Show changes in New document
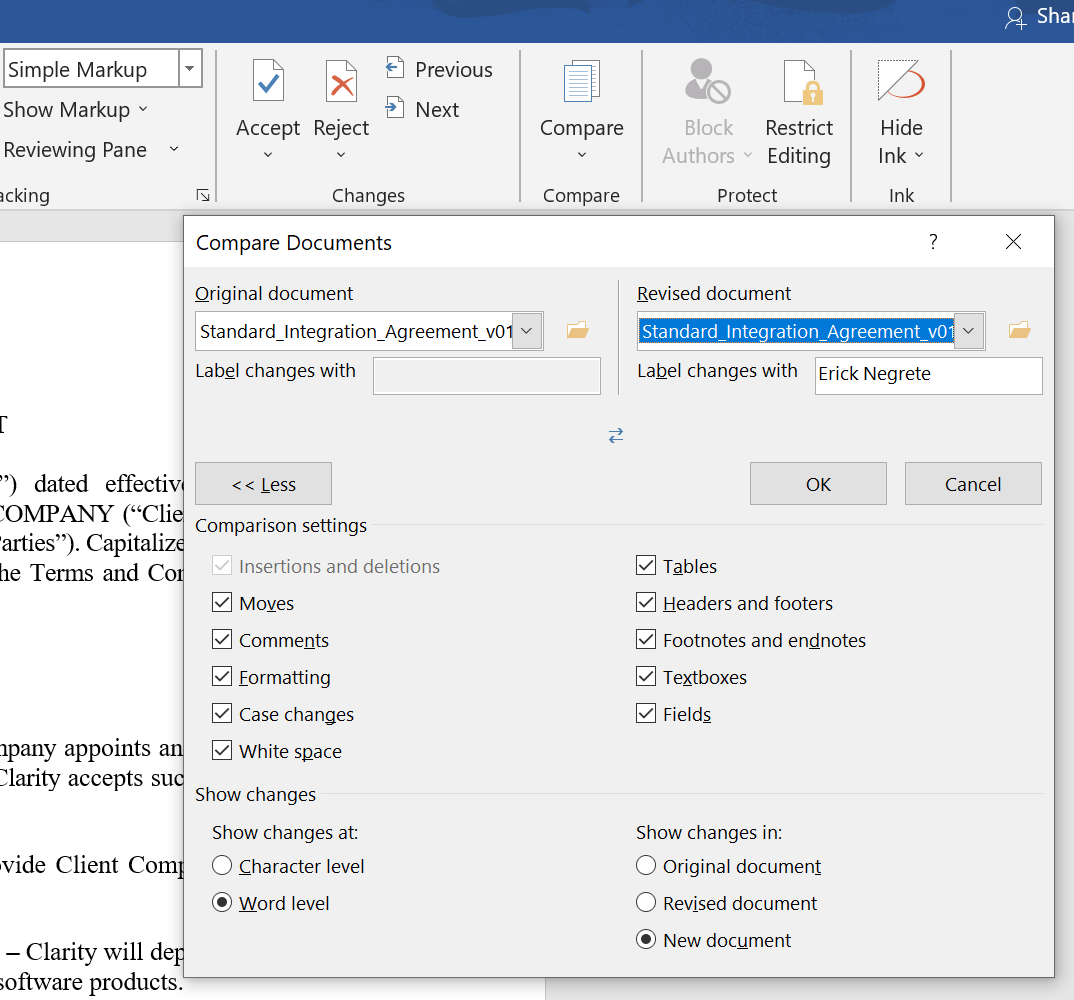Viewport: 1074px width, 1000px height. (646, 940)
